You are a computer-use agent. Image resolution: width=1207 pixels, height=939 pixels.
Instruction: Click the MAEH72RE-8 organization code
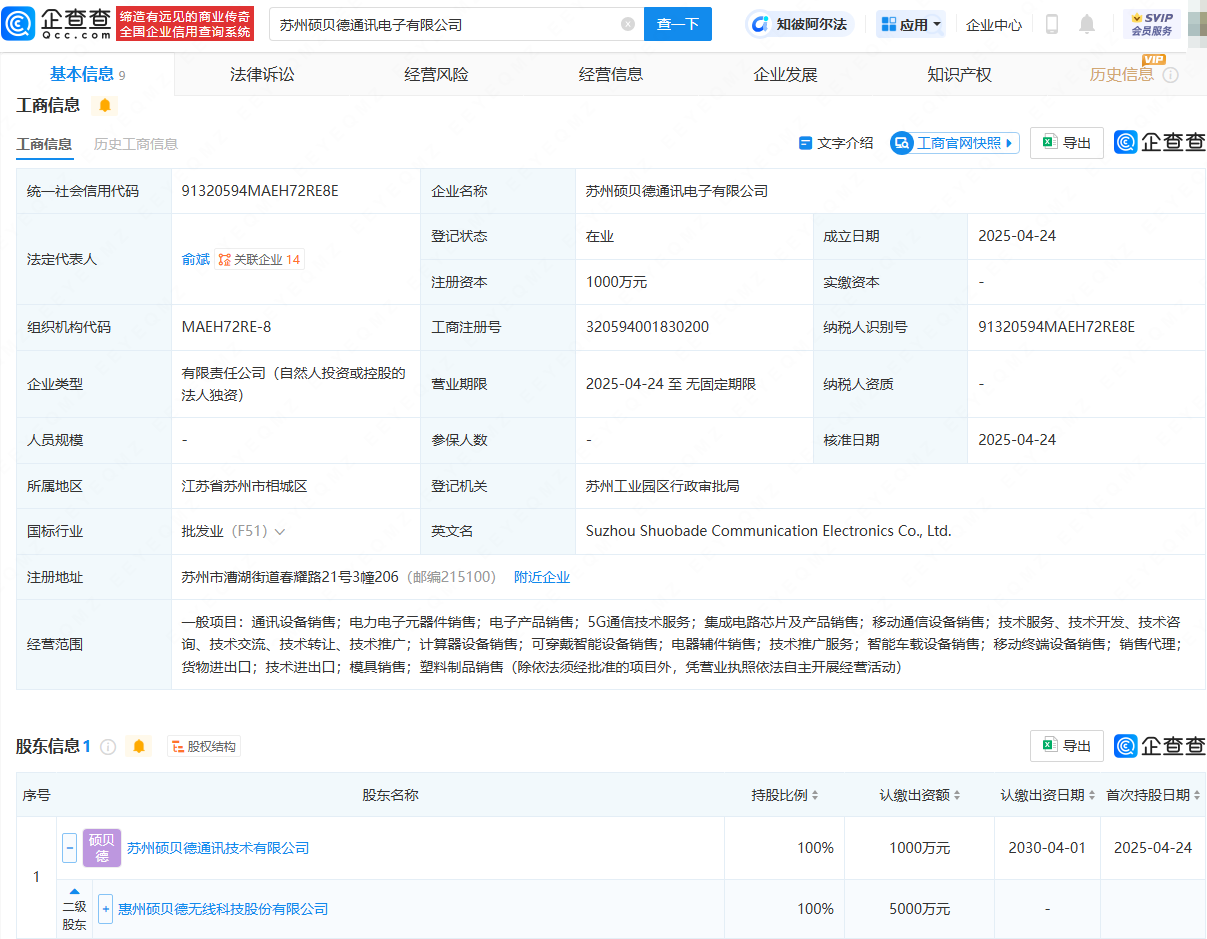click(226, 327)
